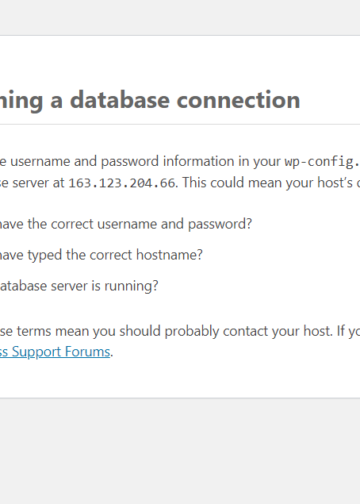
Task: Click the "contact your host" sentence
Action: click(180, 331)
